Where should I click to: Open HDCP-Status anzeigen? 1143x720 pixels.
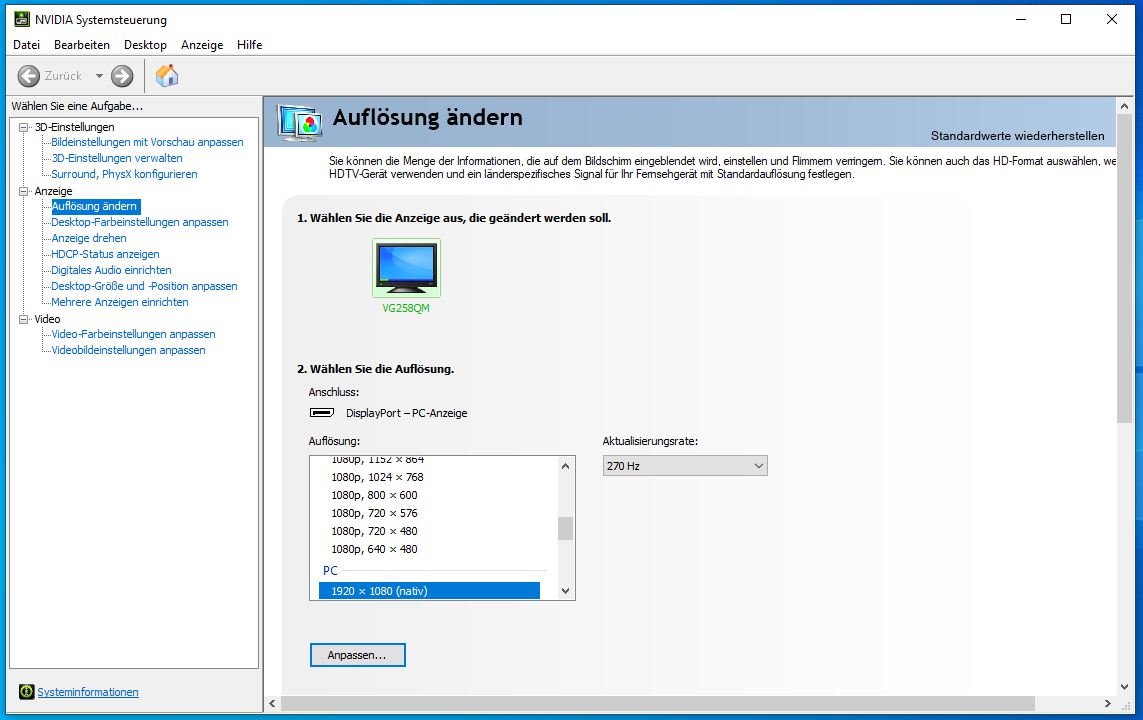point(105,254)
